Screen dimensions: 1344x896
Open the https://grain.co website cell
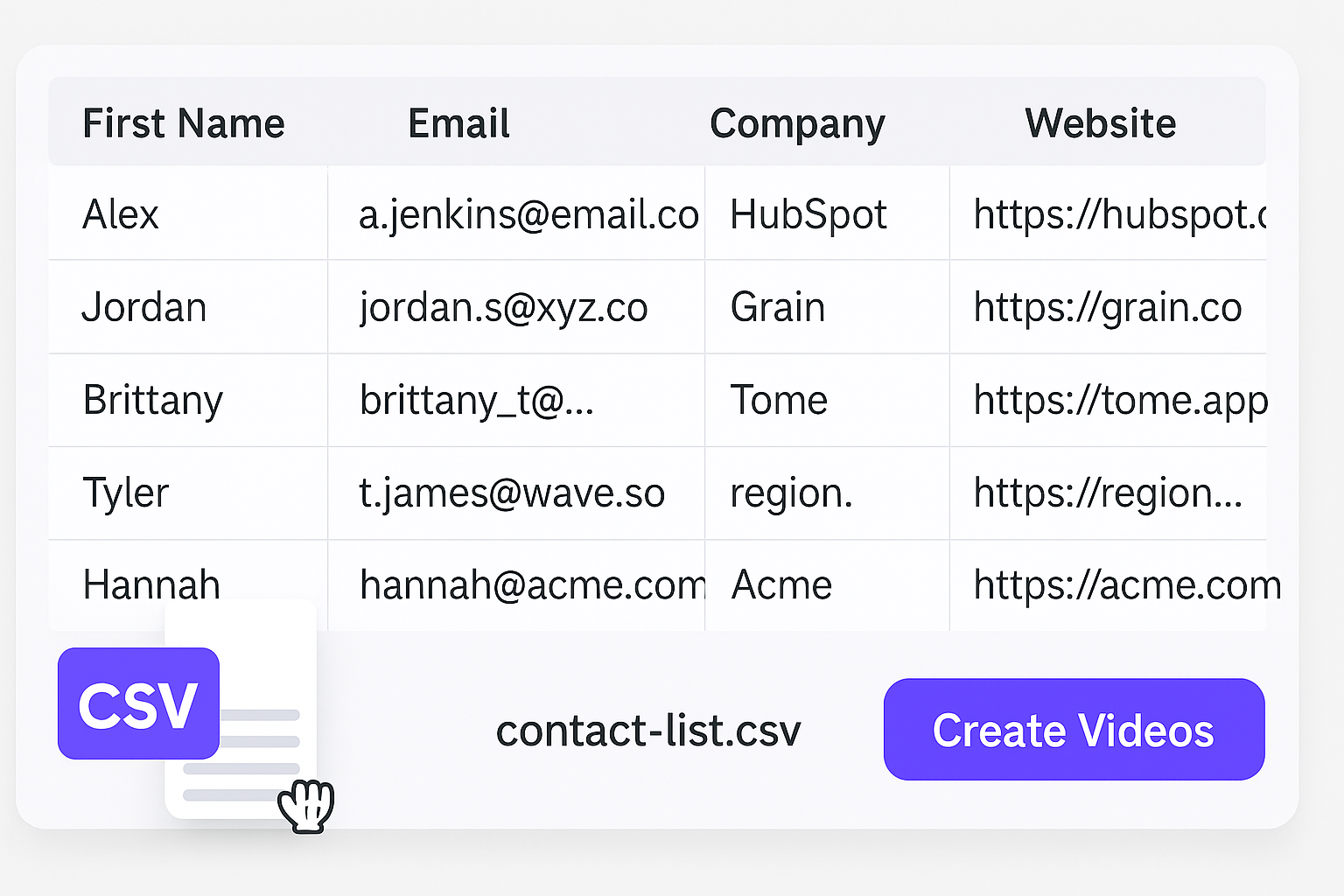tap(1109, 307)
